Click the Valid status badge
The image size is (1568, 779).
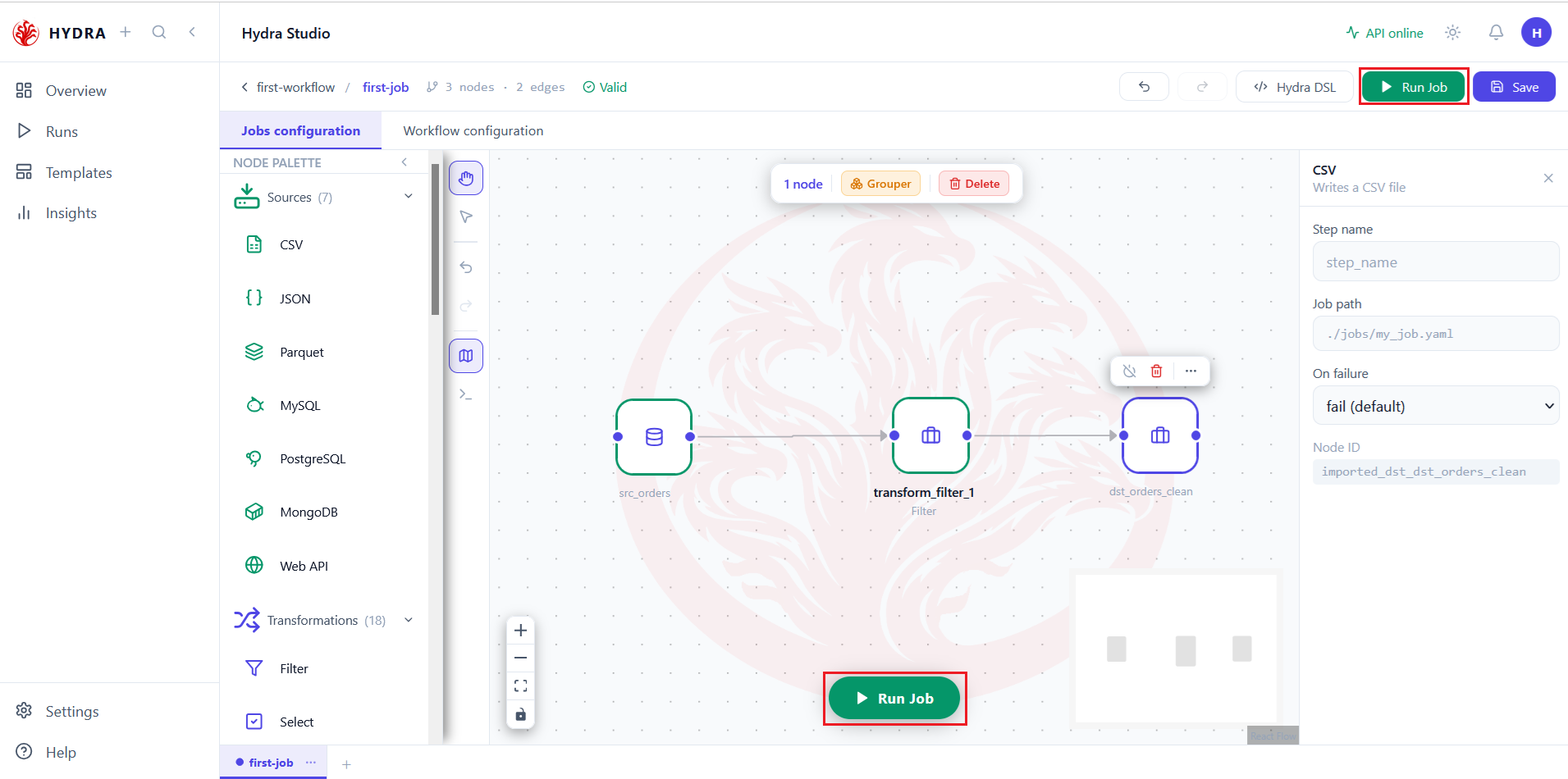click(605, 87)
